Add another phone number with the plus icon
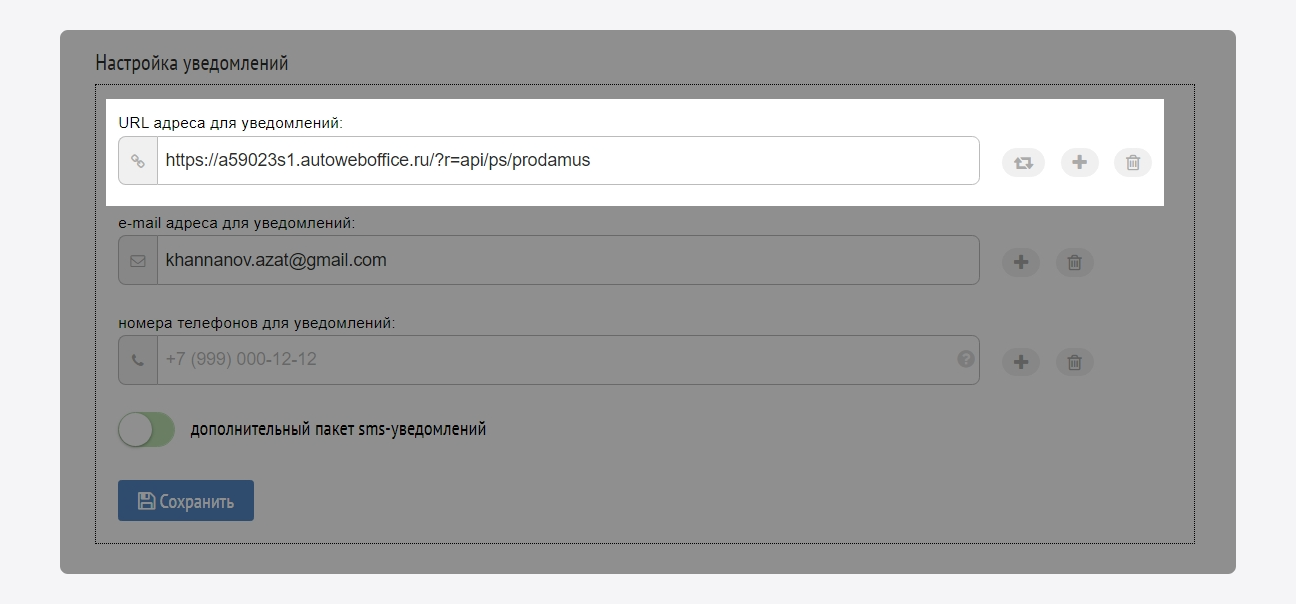Viewport: 1296px width, 604px height. point(1021,362)
